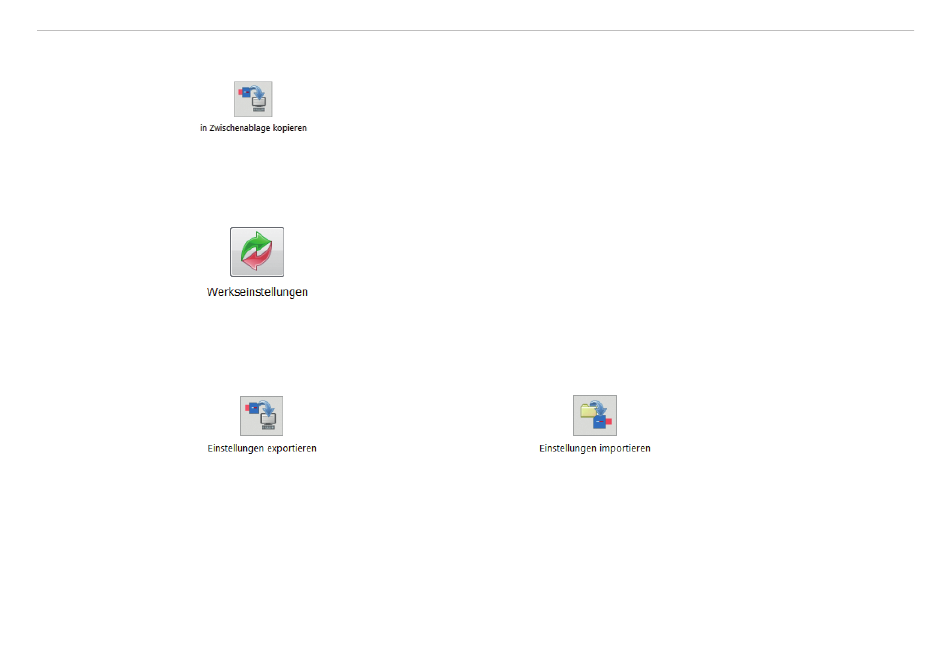
Task: Select the 'Einstellungen exportieren' label text
Action: (x=262, y=449)
